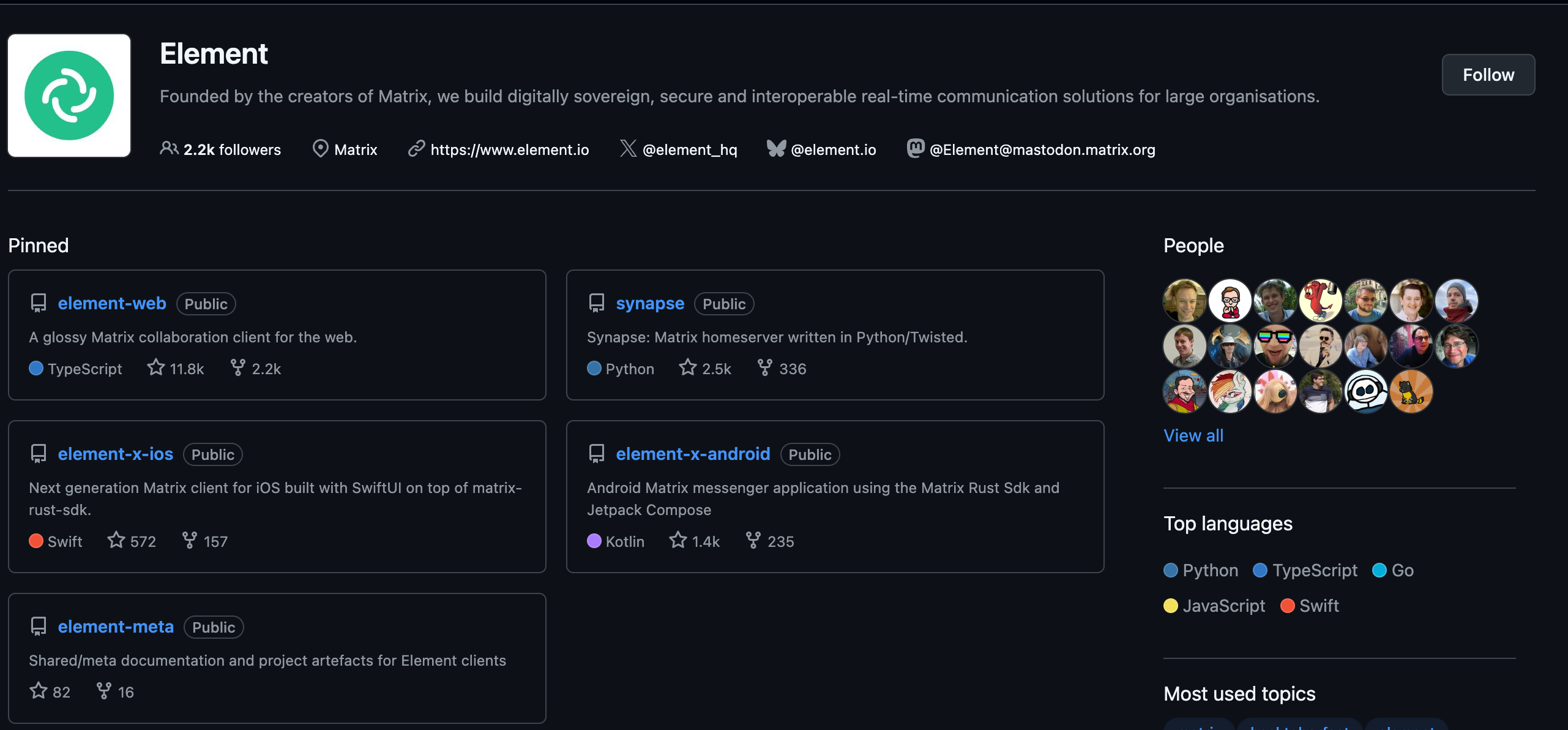Open the 2.2k followers link
Image resolution: width=1568 pixels, height=730 pixels.
(x=220, y=149)
